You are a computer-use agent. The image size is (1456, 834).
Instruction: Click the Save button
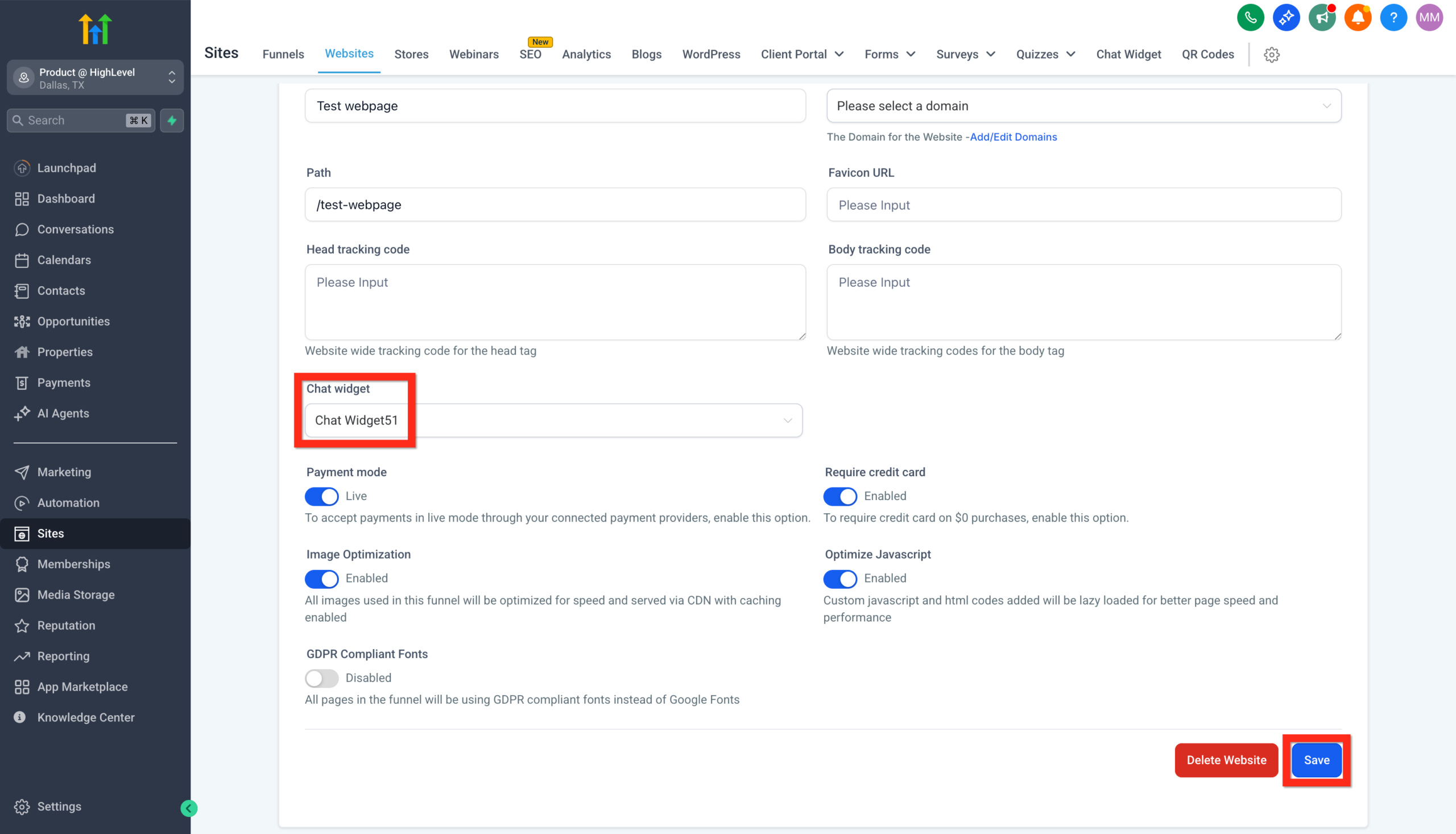pyautogui.click(x=1316, y=760)
